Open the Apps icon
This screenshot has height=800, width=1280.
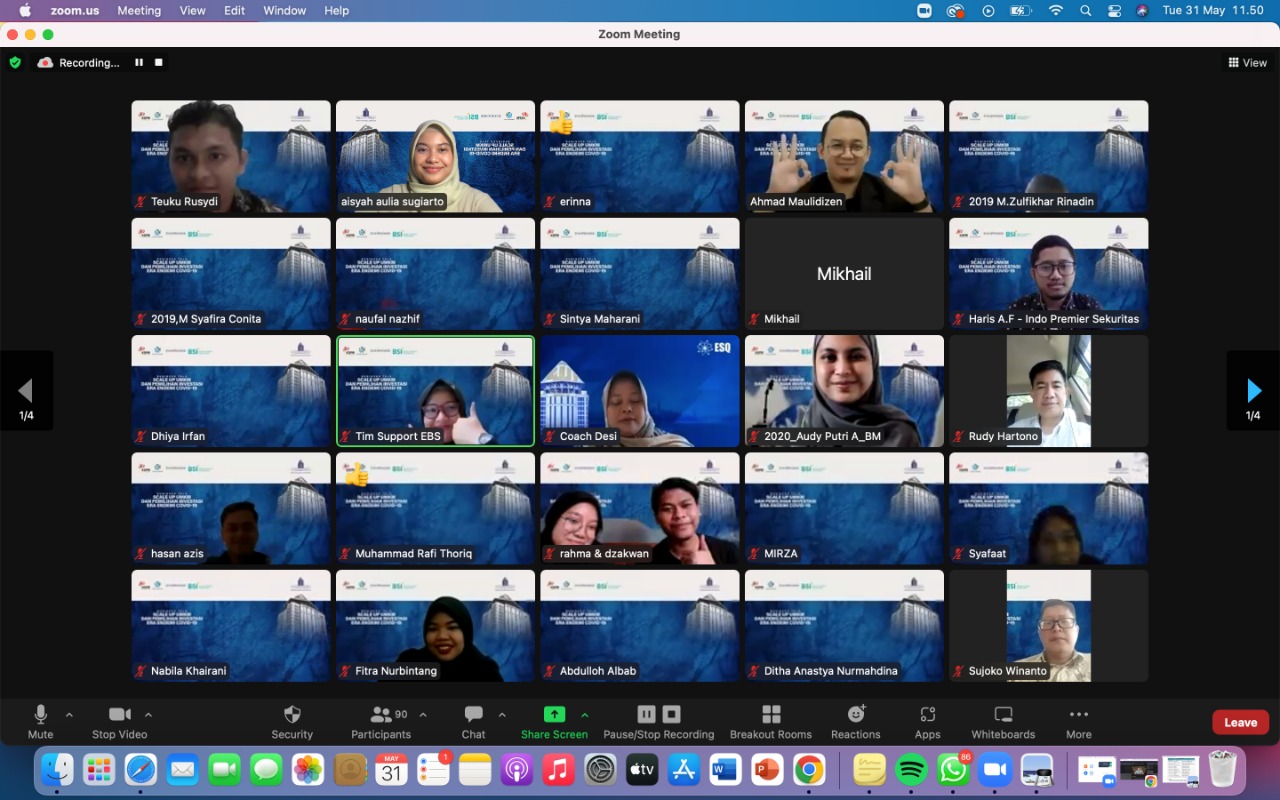pos(927,715)
